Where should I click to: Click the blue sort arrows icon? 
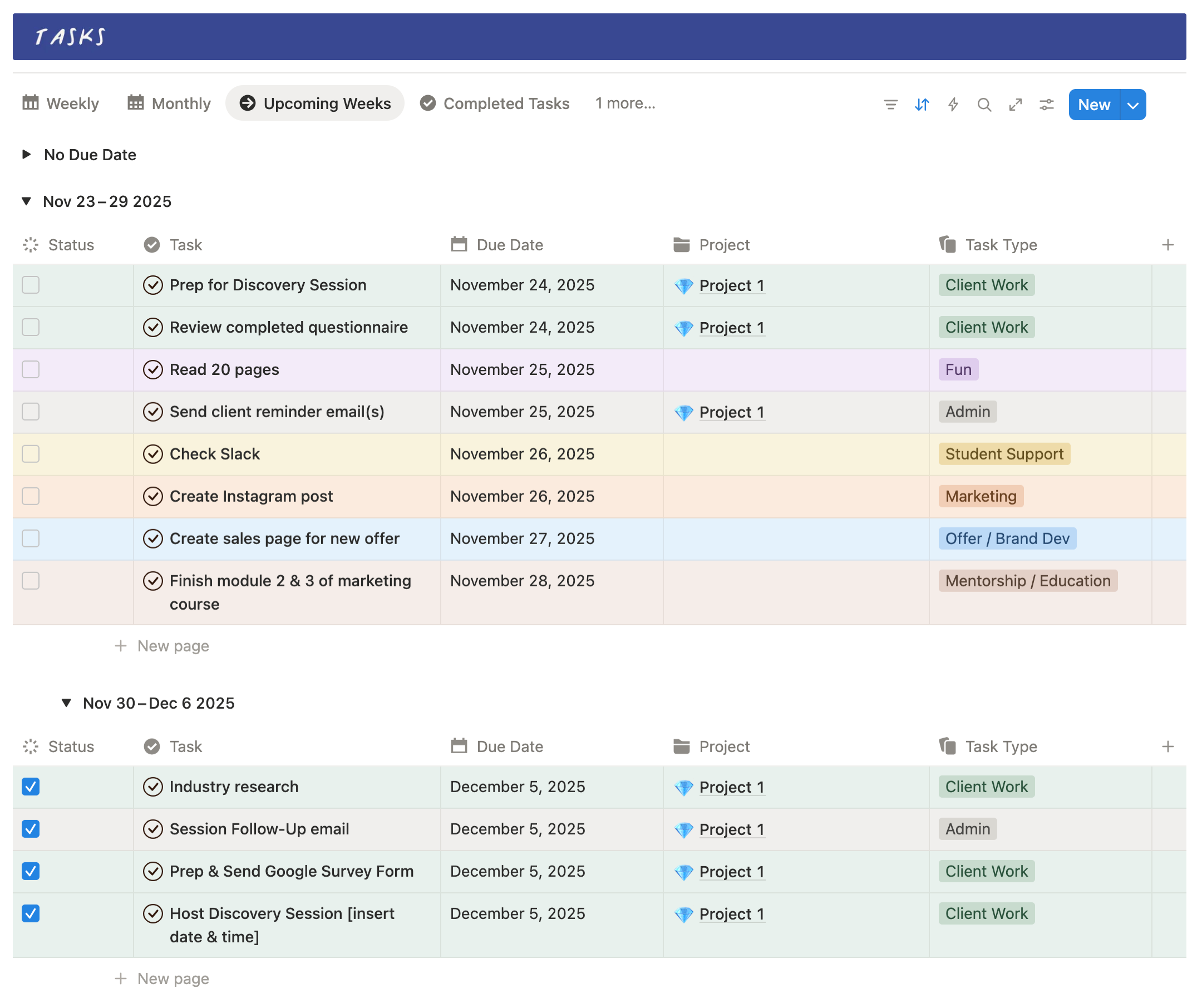pyautogui.click(x=922, y=105)
